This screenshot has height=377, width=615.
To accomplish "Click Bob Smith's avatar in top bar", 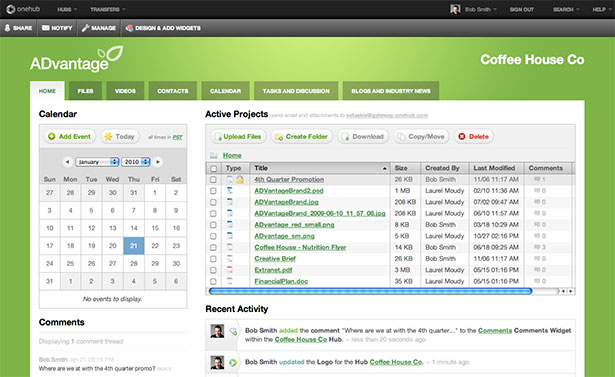I will pyautogui.click(x=455, y=9).
